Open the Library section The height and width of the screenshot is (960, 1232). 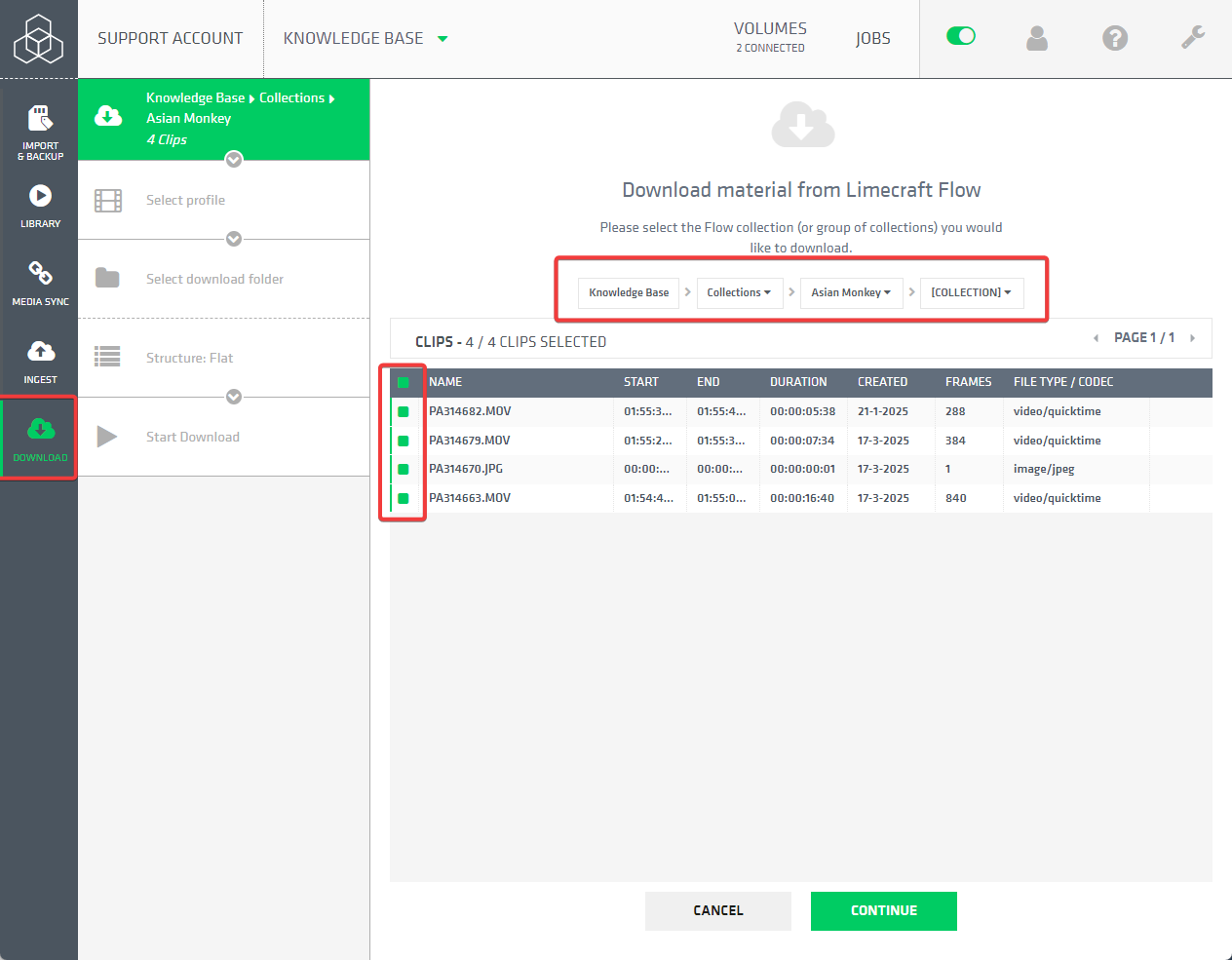(x=40, y=207)
